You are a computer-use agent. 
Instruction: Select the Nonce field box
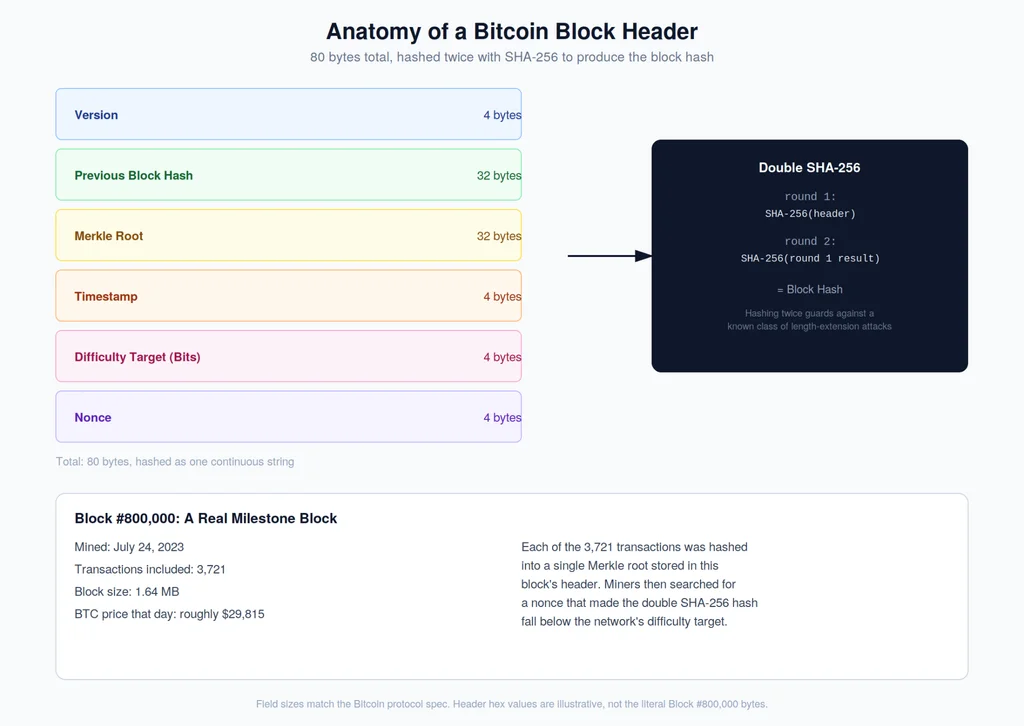point(289,417)
